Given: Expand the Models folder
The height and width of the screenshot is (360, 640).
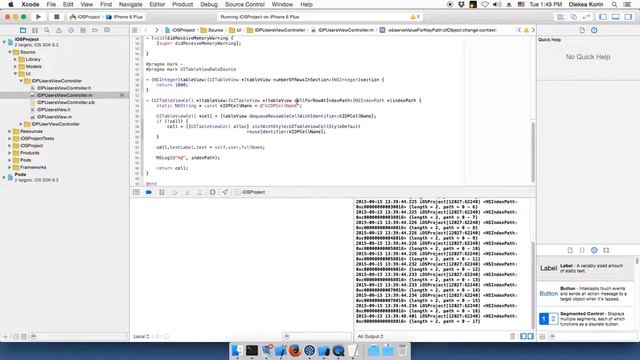Looking at the screenshot, I should pyautogui.click(x=16, y=67).
